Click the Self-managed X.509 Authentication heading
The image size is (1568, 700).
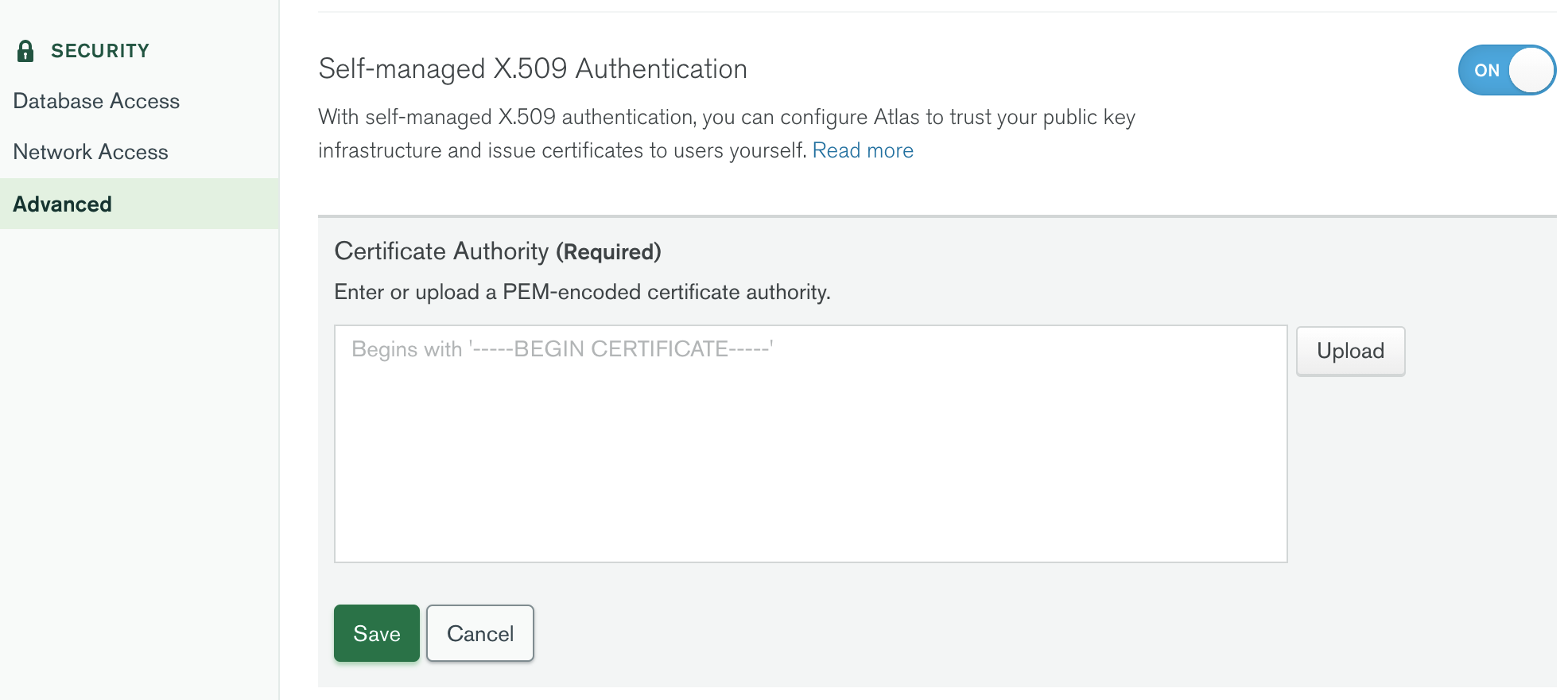(532, 69)
